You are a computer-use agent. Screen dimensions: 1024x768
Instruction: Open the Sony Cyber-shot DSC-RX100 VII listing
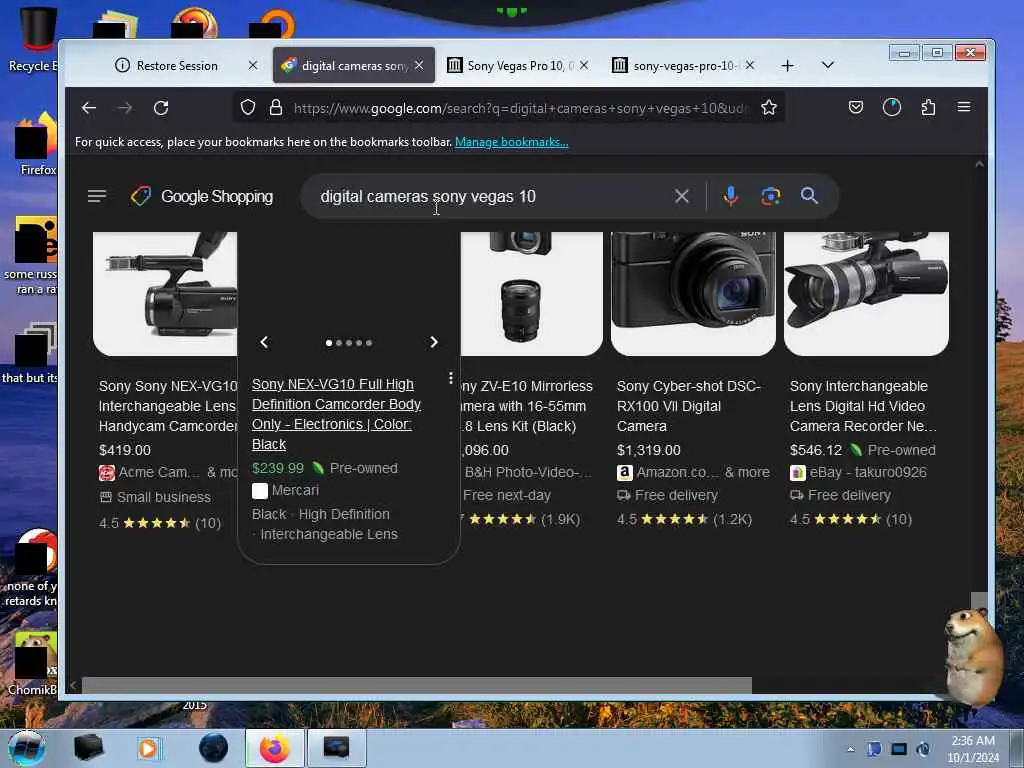point(688,406)
